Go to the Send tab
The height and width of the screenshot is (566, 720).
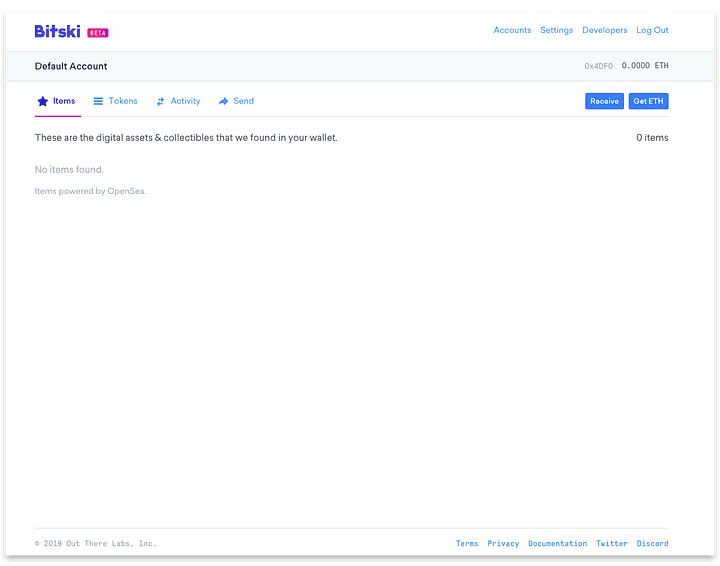(x=236, y=101)
